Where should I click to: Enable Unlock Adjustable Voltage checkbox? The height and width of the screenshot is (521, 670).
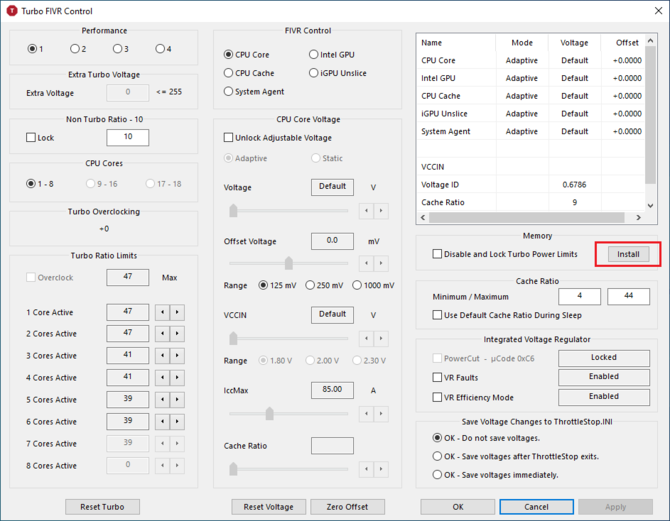[229, 138]
